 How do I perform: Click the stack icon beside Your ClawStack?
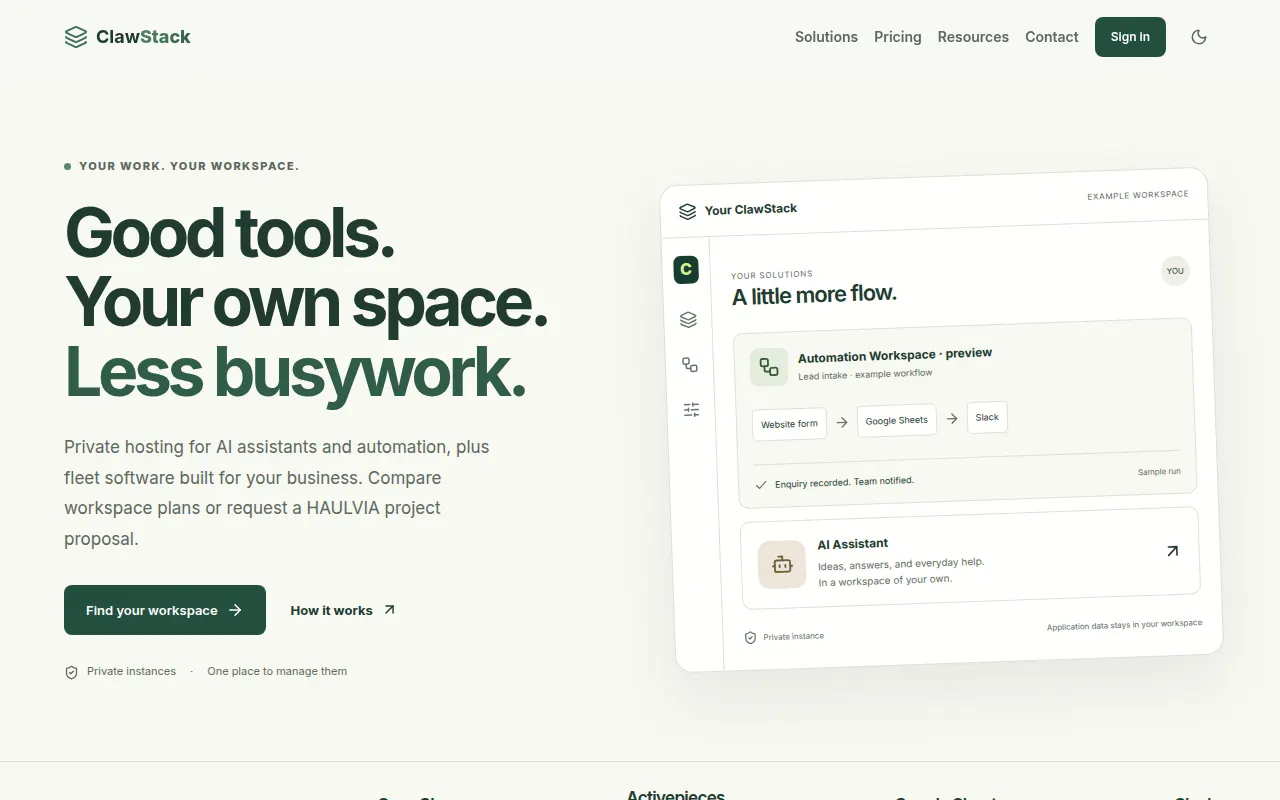(687, 211)
